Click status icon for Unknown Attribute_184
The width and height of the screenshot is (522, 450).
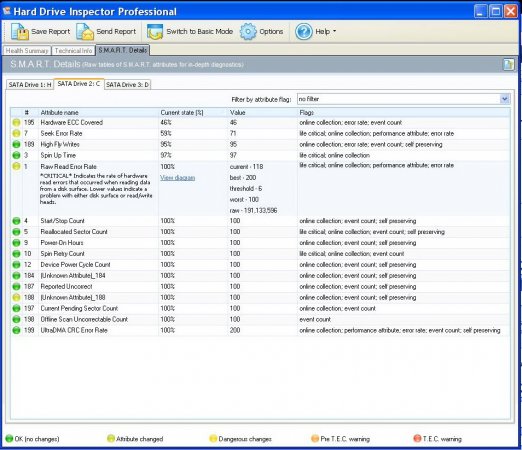pyautogui.click(x=16, y=276)
